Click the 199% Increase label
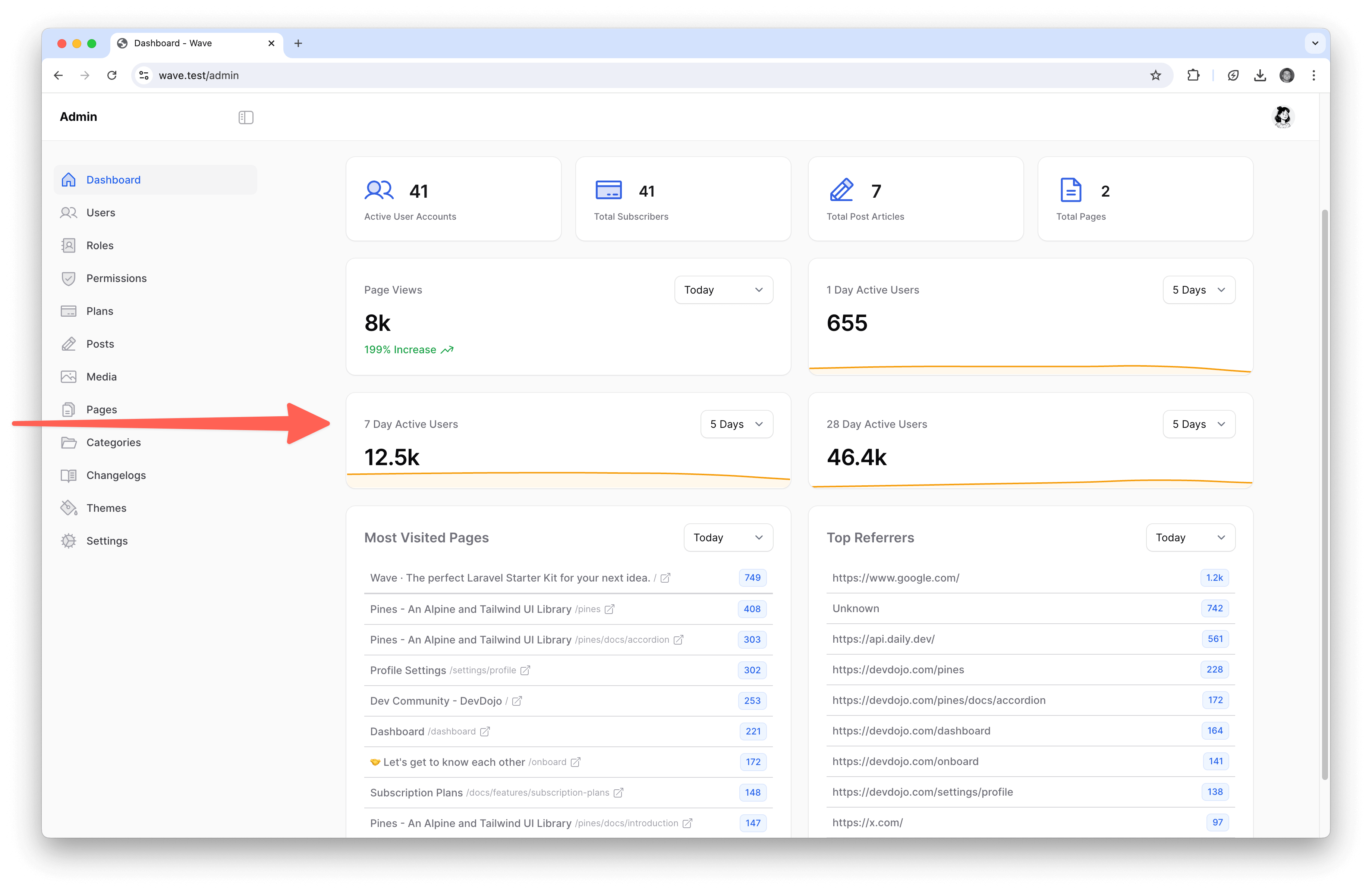The width and height of the screenshot is (1372, 893). pyautogui.click(x=409, y=350)
